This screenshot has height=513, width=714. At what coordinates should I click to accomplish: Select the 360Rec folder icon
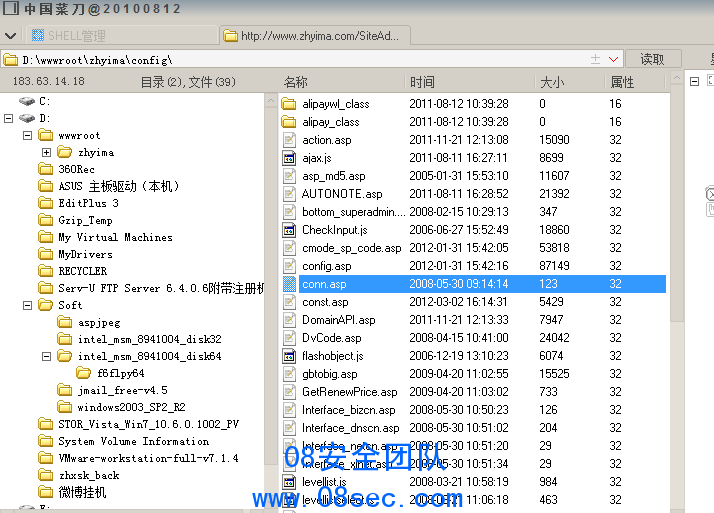tap(46, 169)
